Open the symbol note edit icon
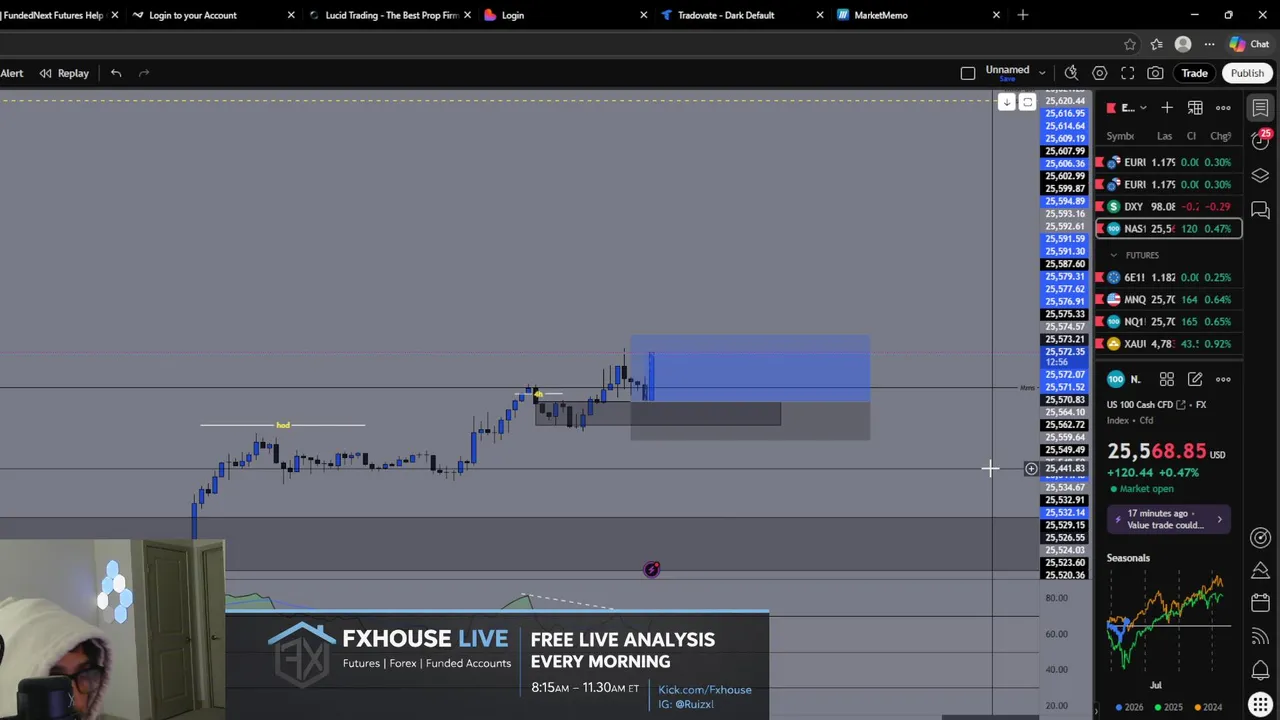This screenshot has width=1280, height=720. pos(1195,379)
